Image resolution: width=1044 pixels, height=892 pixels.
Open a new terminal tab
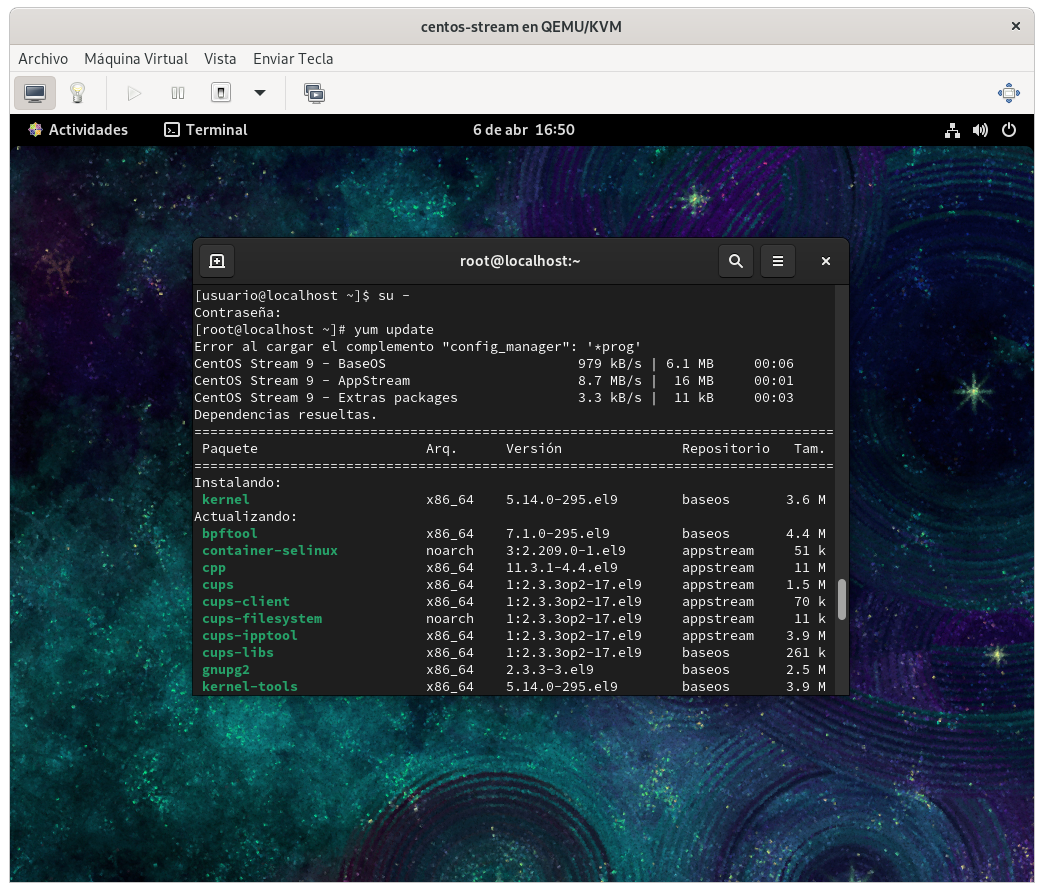pyautogui.click(x=217, y=261)
